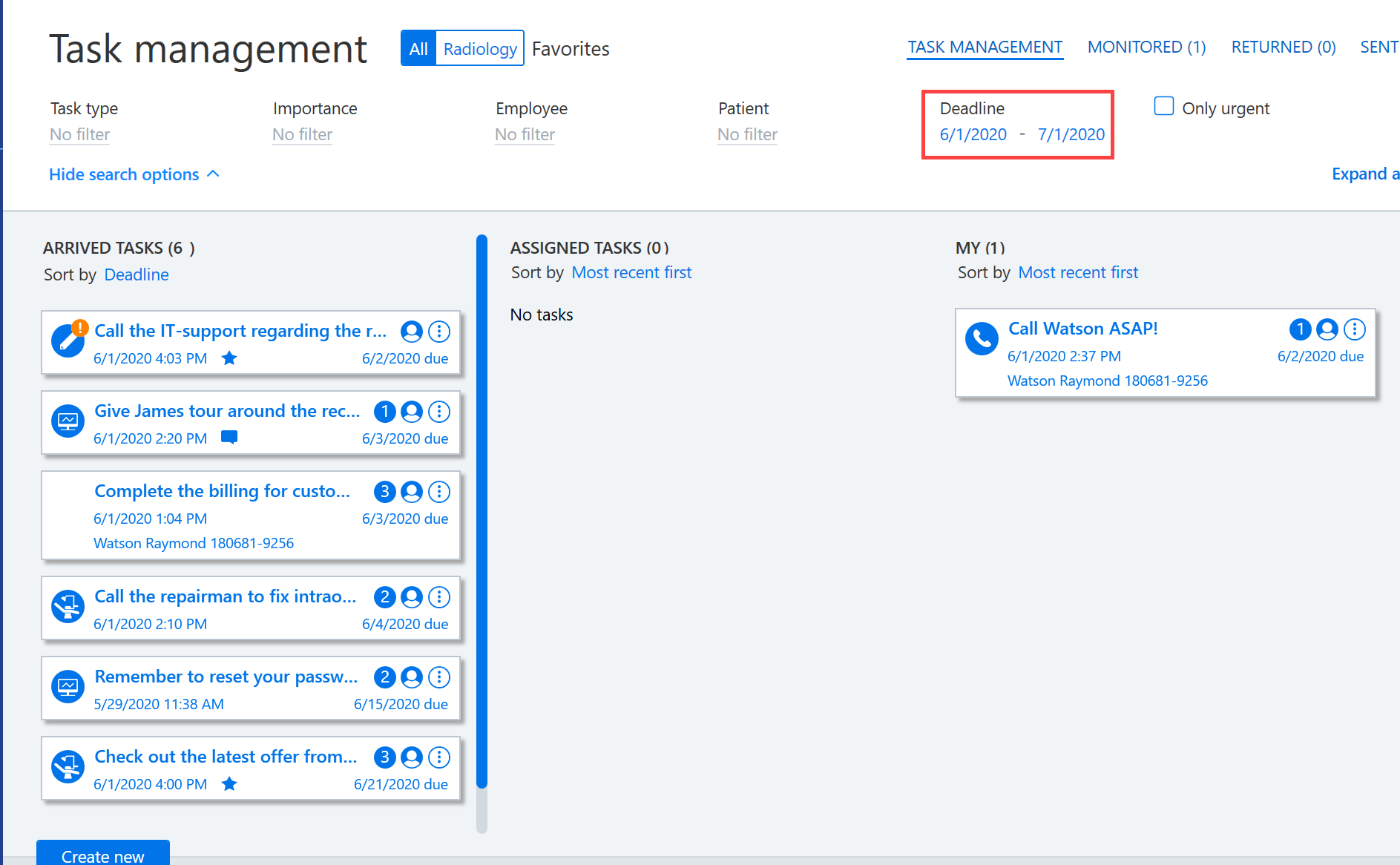Click assignee icon on billing task
Image resolution: width=1400 pixels, height=865 pixels.
point(412,492)
